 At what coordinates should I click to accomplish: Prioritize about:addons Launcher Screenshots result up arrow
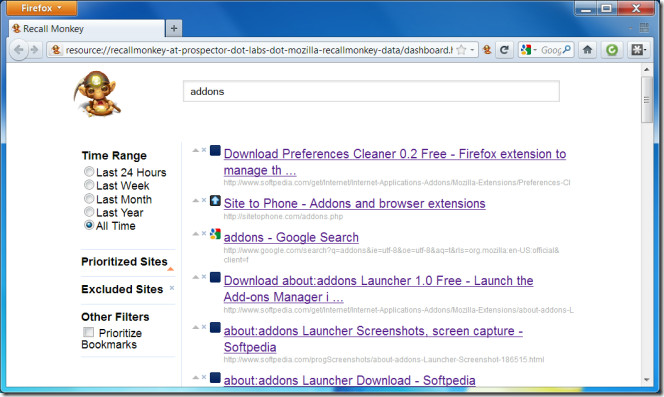pyautogui.click(x=195, y=327)
